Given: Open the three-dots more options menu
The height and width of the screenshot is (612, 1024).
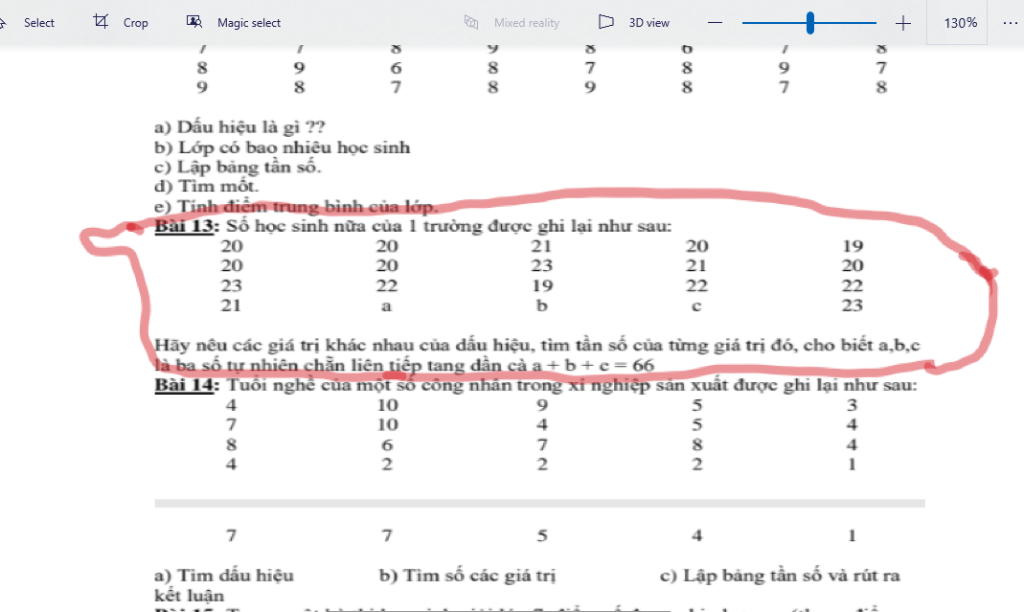Looking at the screenshot, I should click(1010, 23).
